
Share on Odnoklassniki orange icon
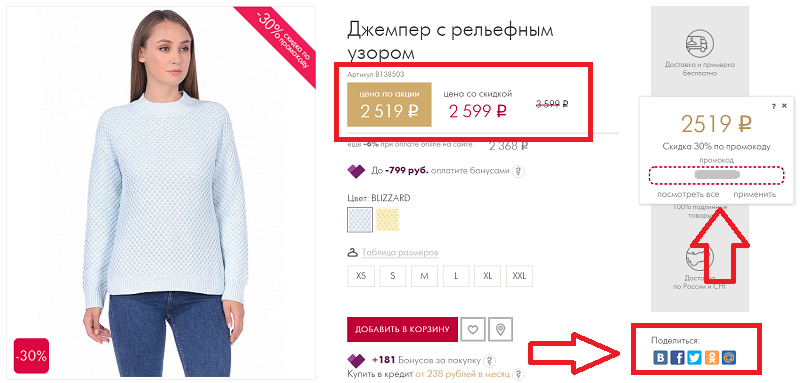(711, 358)
